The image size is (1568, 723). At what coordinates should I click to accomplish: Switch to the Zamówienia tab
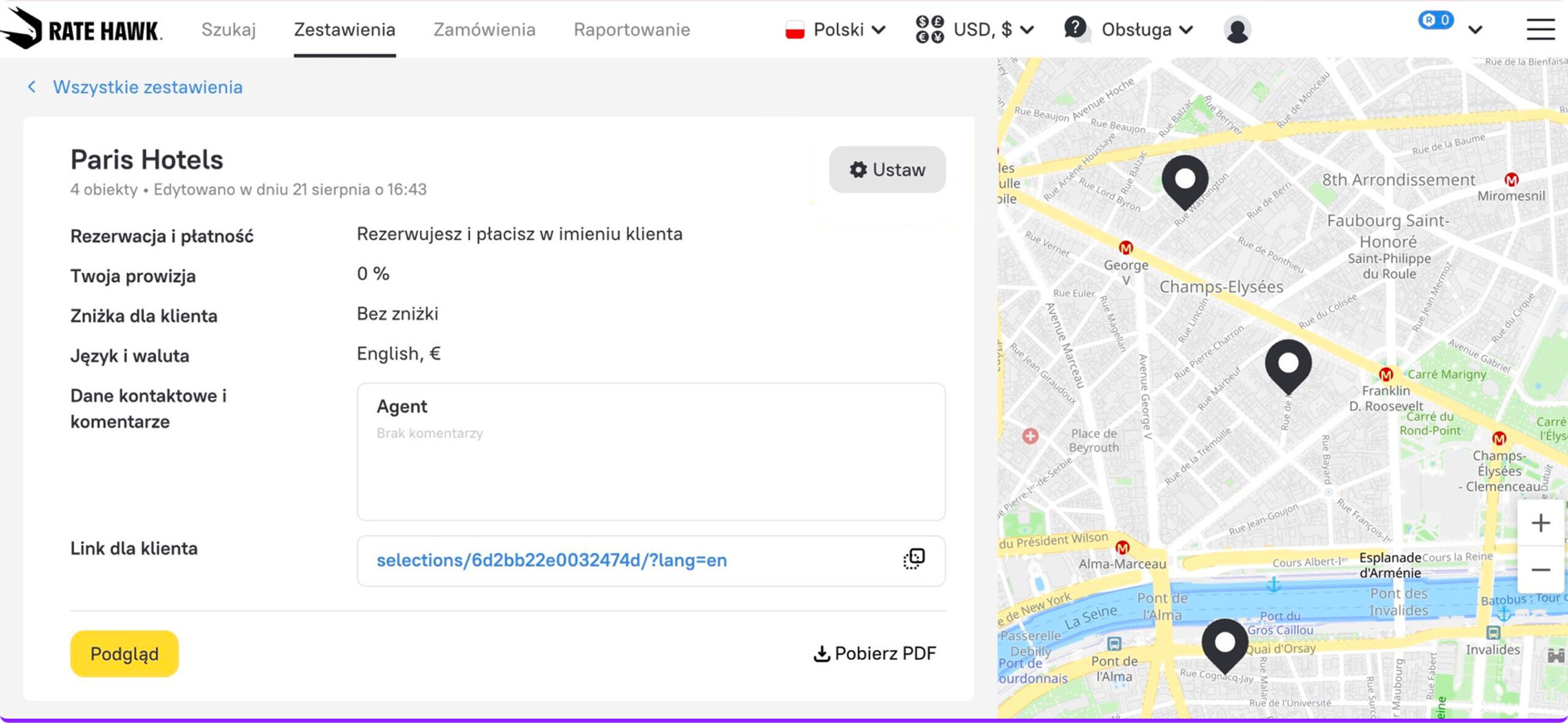point(484,29)
